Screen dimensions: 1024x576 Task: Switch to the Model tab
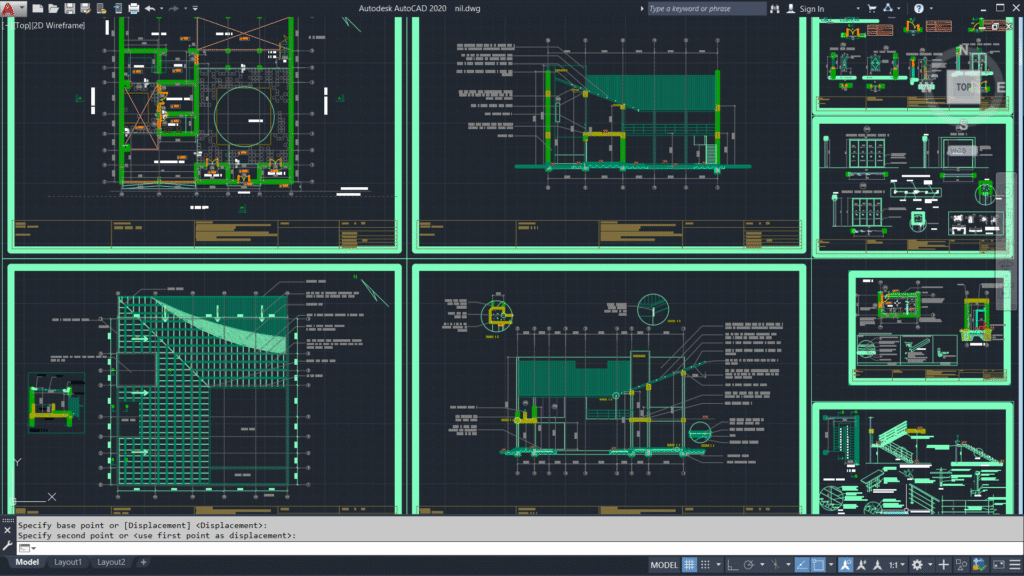[x=27, y=562]
